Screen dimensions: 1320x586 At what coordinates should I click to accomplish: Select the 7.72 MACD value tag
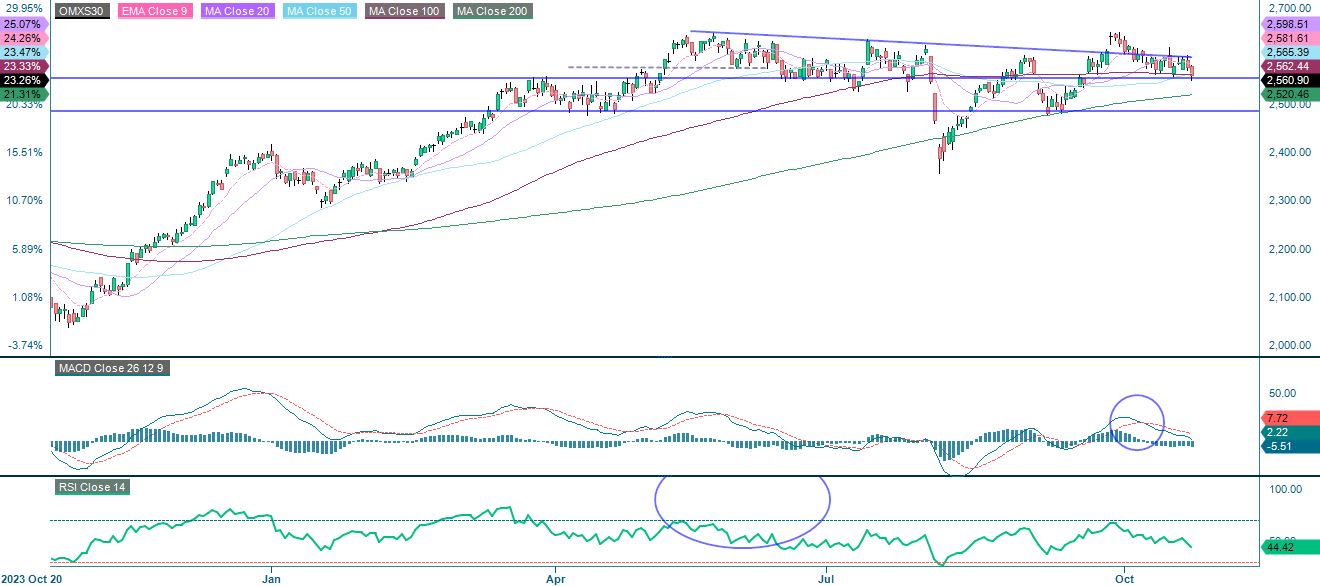[1289, 419]
